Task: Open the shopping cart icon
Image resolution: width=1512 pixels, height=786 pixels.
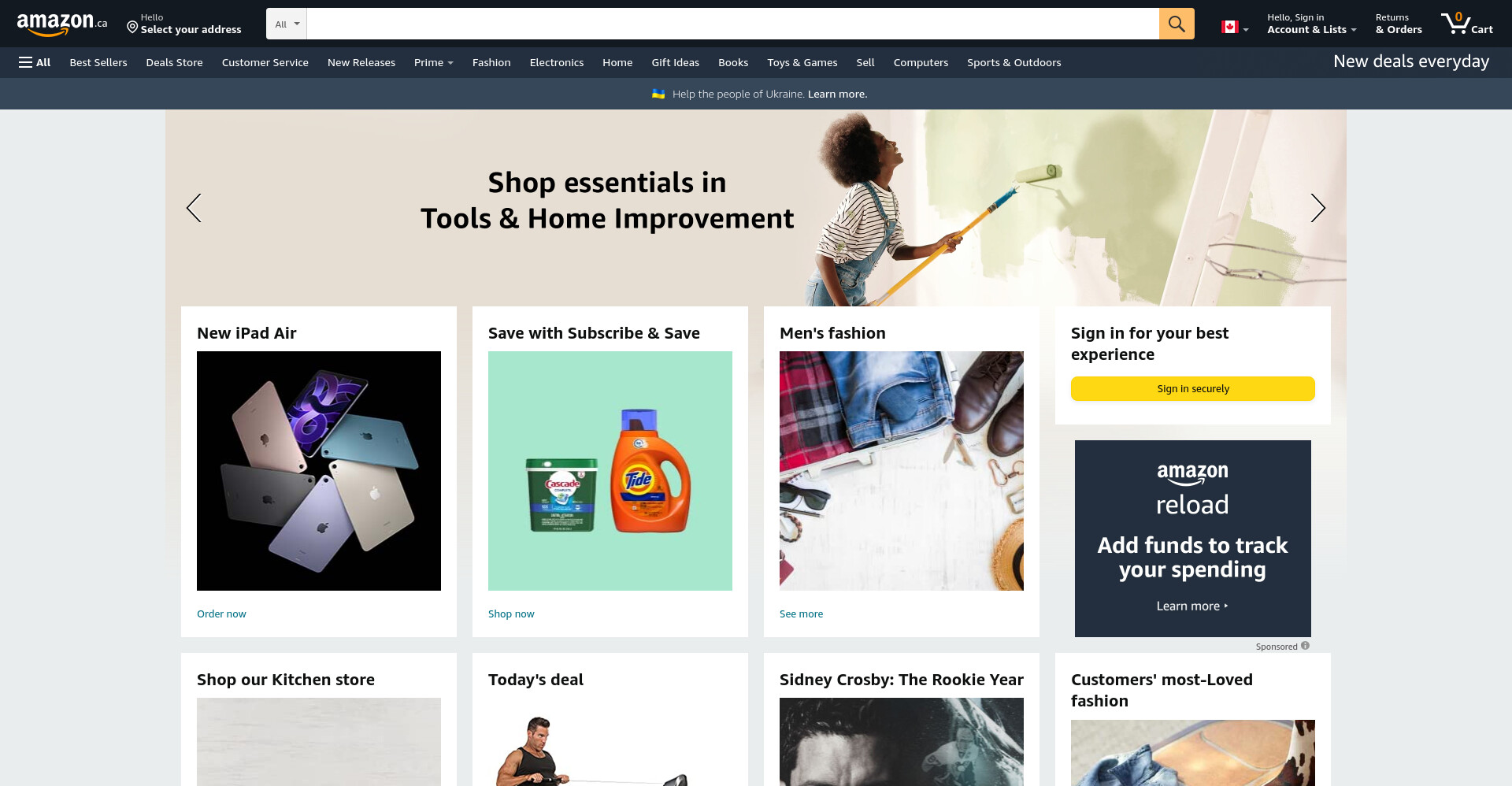Action: (x=1466, y=24)
